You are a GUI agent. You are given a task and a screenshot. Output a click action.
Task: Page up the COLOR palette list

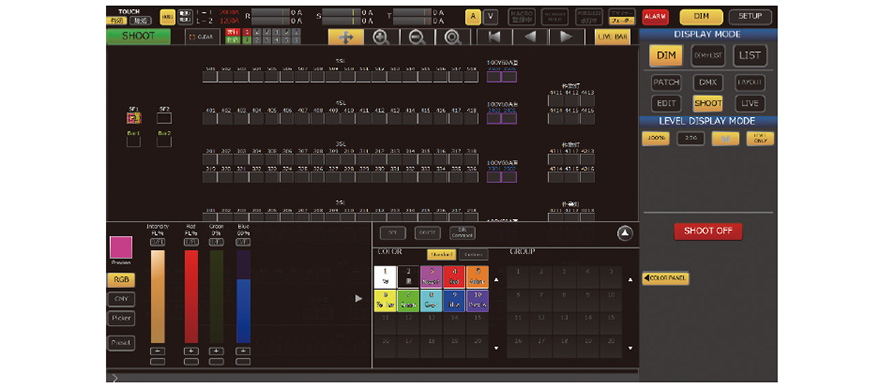(x=495, y=280)
